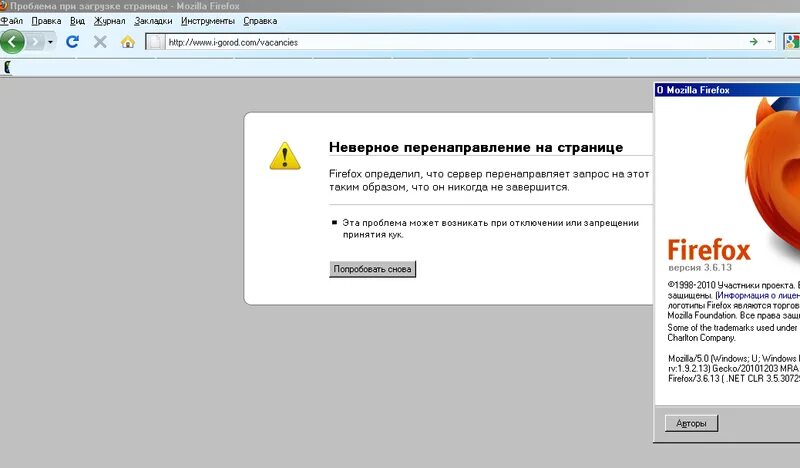This screenshot has height=468, width=800.
Task: Go to the Home page icon
Action: point(128,42)
